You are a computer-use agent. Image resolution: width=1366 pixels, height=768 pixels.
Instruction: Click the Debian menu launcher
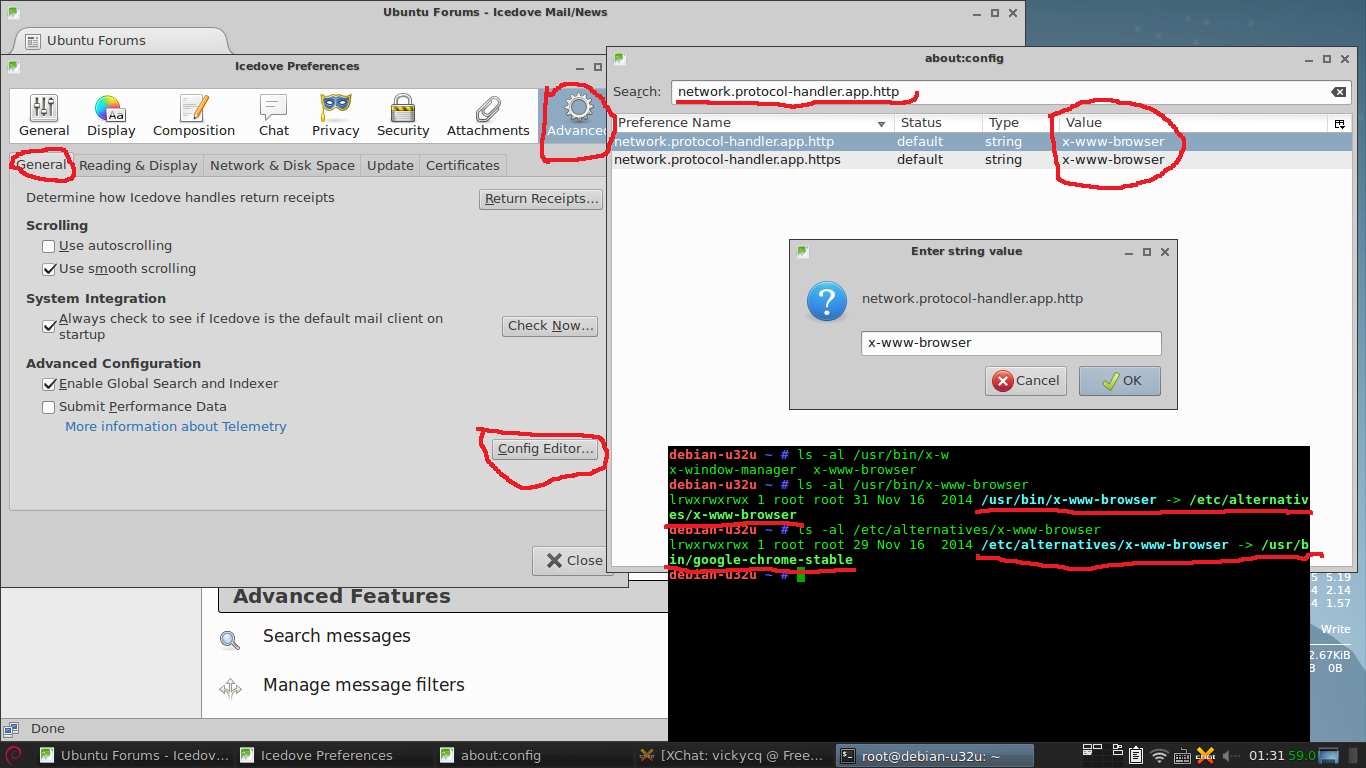[14, 755]
